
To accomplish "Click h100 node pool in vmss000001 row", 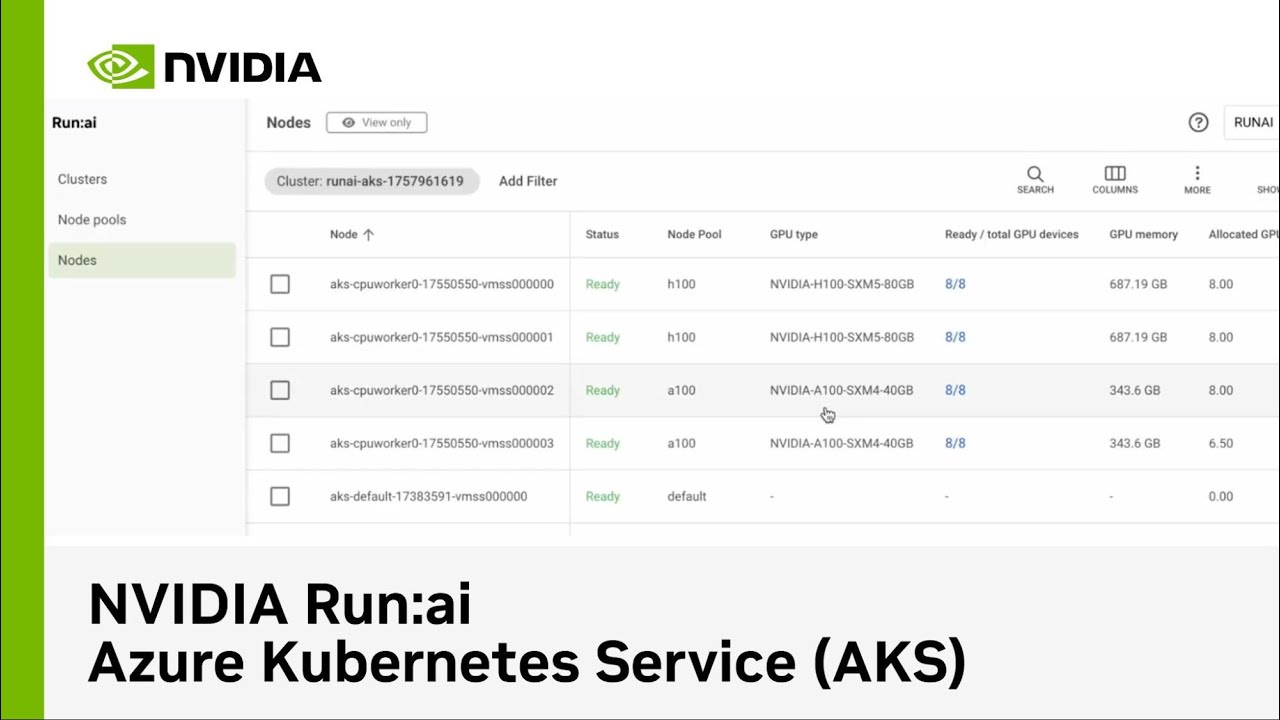I will (681, 337).
